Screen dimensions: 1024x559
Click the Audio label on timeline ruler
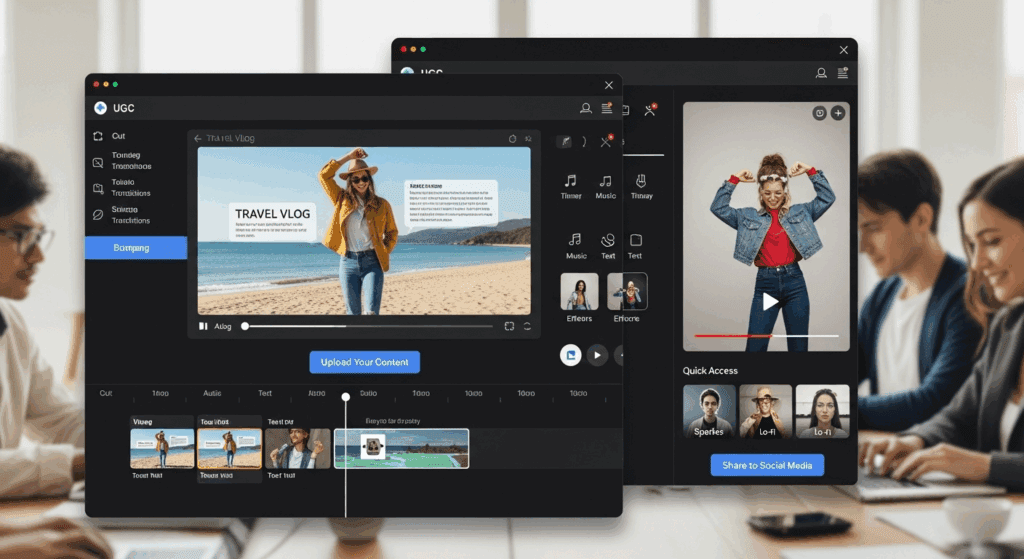pyautogui.click(x=212, y=393)
